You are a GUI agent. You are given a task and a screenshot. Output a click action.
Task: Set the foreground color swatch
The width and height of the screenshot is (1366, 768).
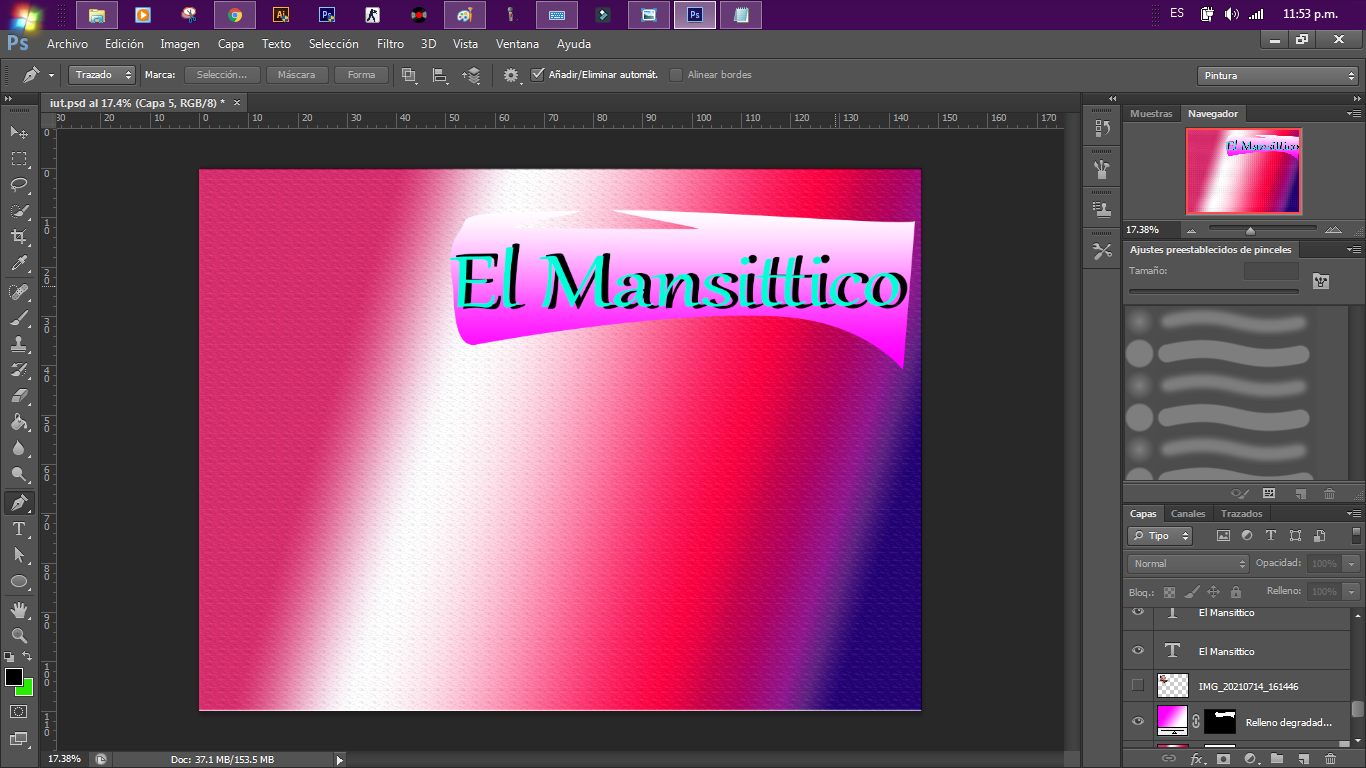pos(13,677)
